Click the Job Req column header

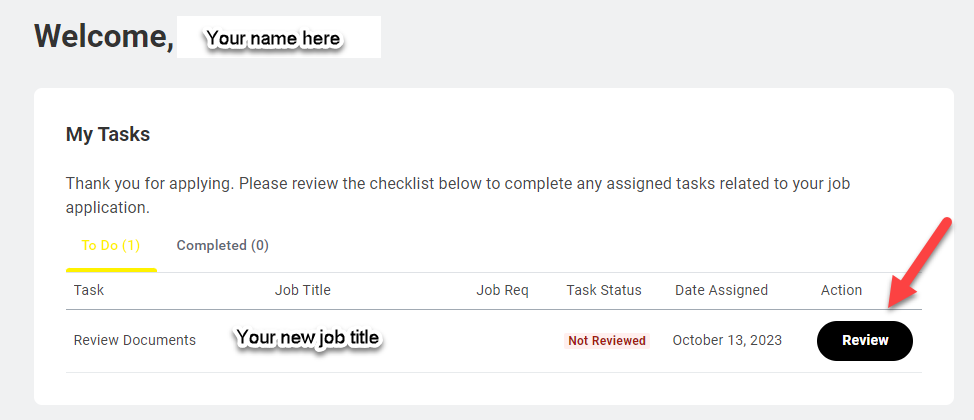pos(502,290)
